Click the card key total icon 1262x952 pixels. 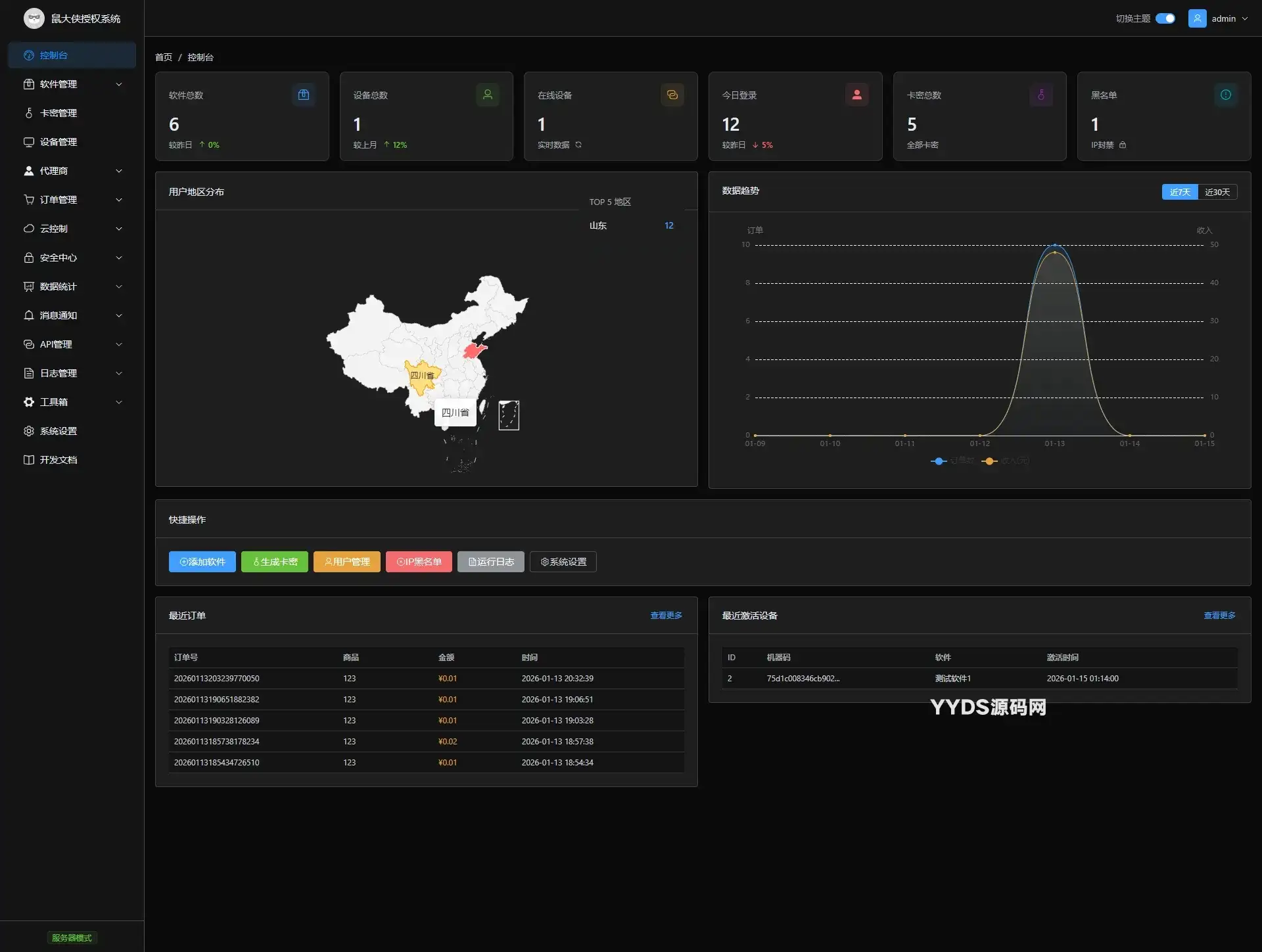coord(1041,95)
